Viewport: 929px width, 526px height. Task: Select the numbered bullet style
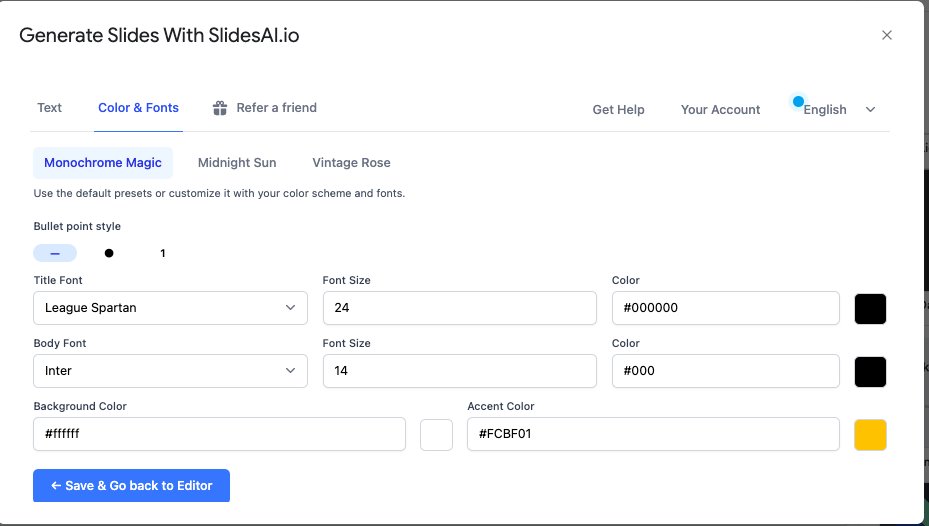coord(163,253)
